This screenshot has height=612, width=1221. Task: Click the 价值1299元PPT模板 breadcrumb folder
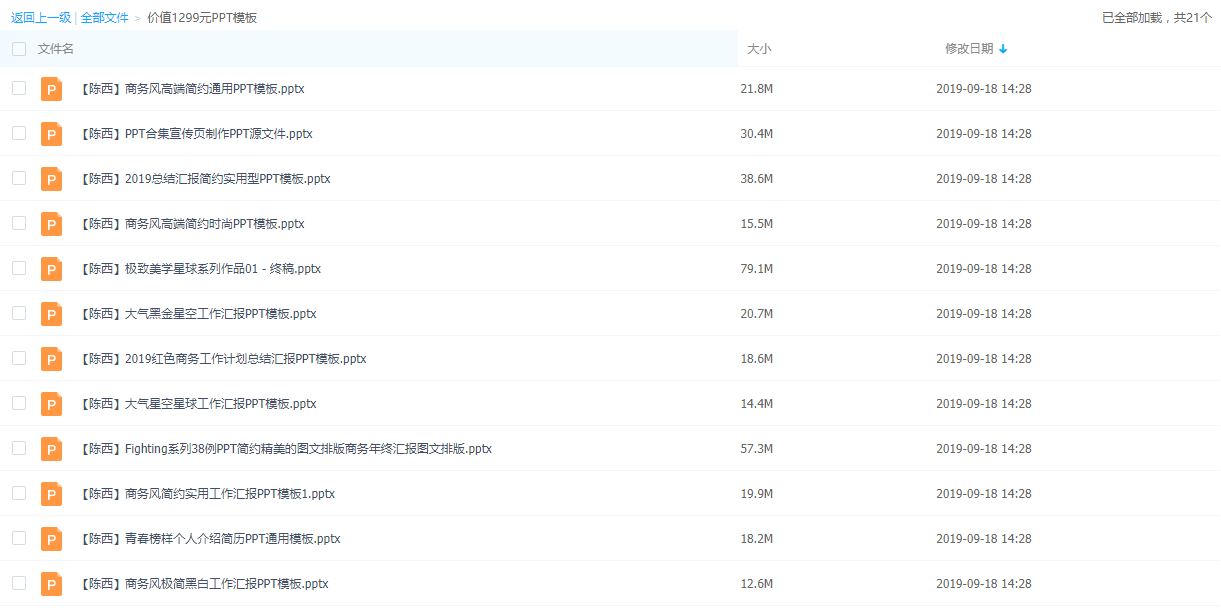202,17
